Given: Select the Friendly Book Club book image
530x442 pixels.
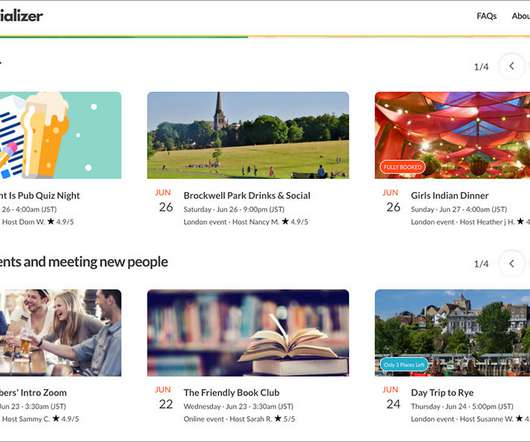Looking at the screenshot, I should pyautogui.click(x=248, y=333).
